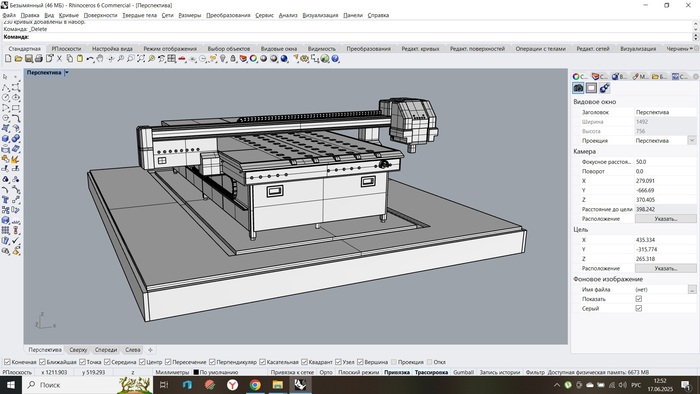Click the wallpaper frame icon in properties panel
Screen dimensions: 700x394
pos(591,88)
